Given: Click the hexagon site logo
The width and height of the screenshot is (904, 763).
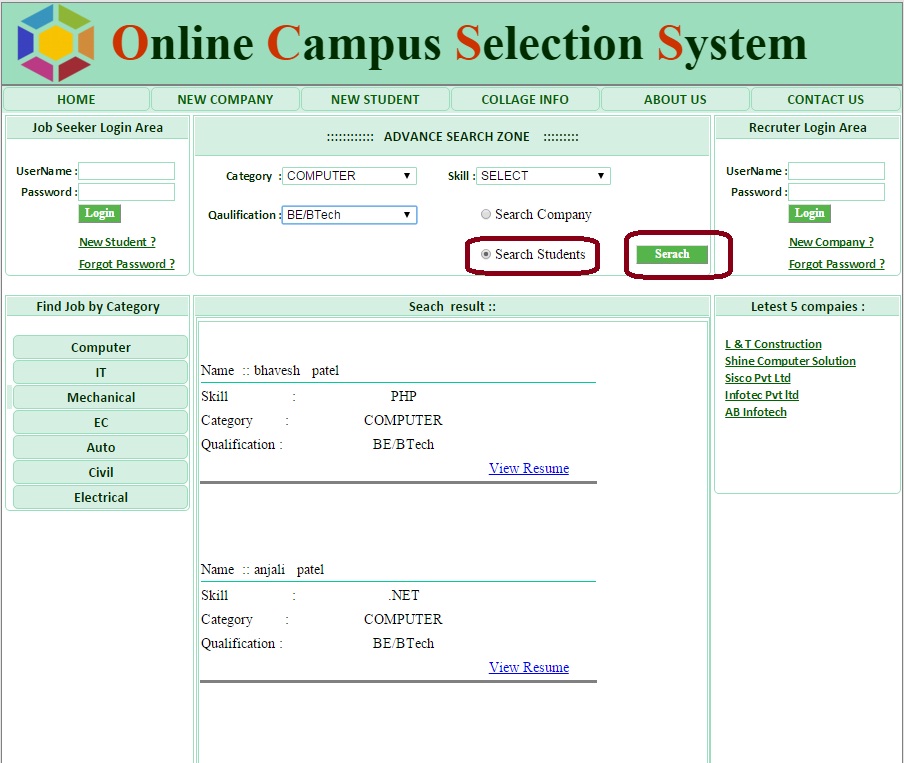Looking at the screenshot, I should click(56, 43).
